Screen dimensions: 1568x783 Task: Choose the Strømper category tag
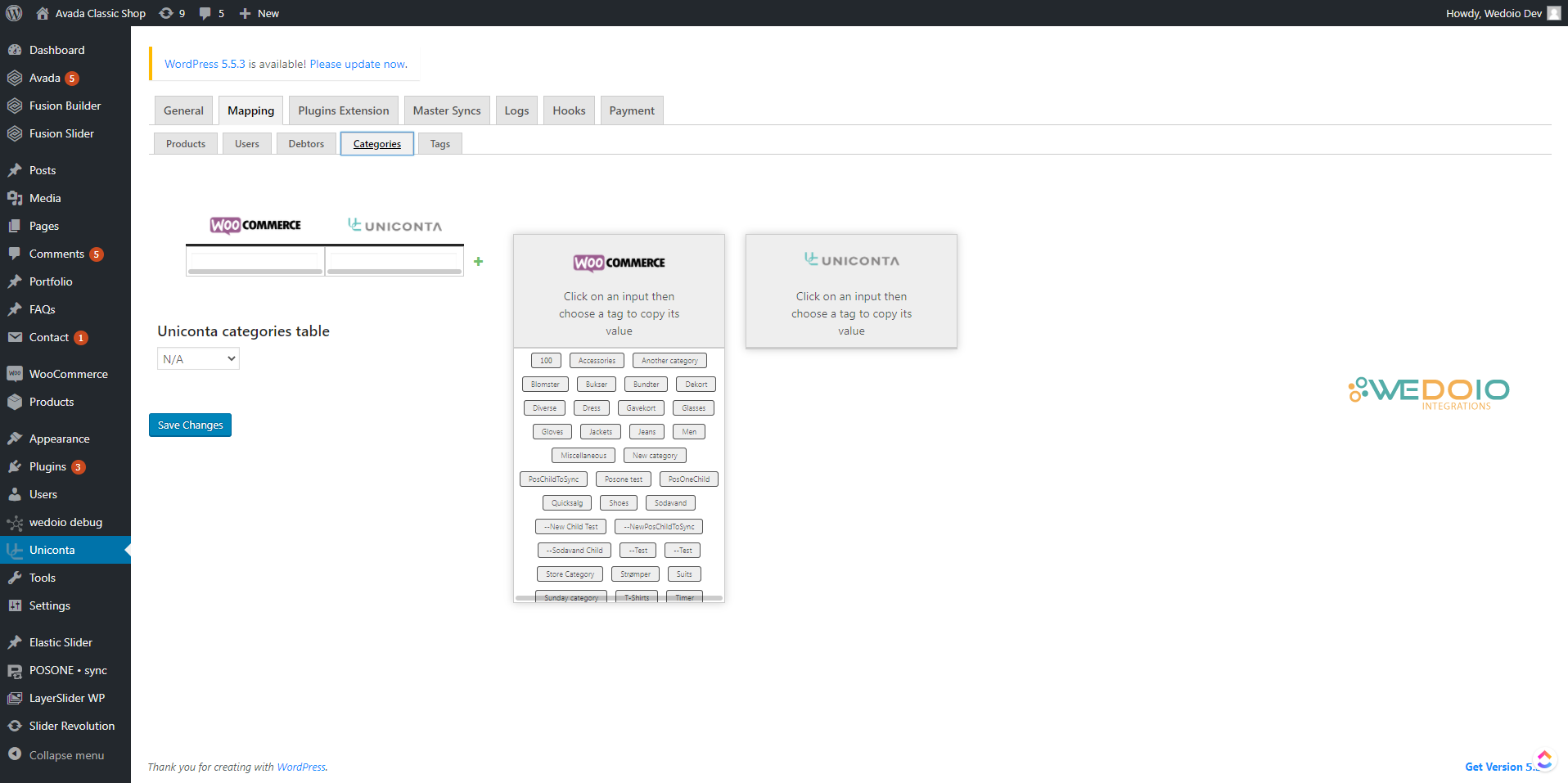point(635,574)
